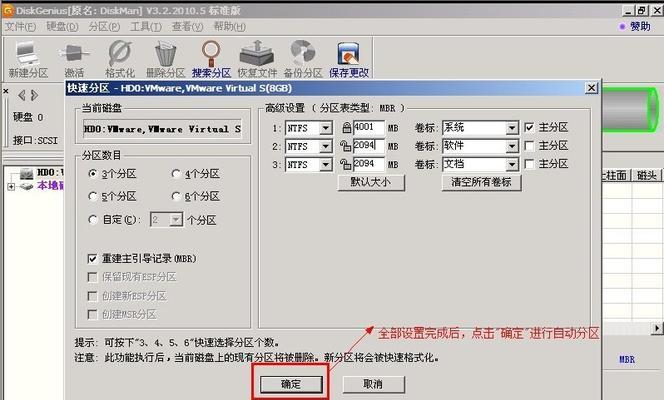Click the partition 2 size field 2094
This screenshot has width=664, height=400.
369,146
